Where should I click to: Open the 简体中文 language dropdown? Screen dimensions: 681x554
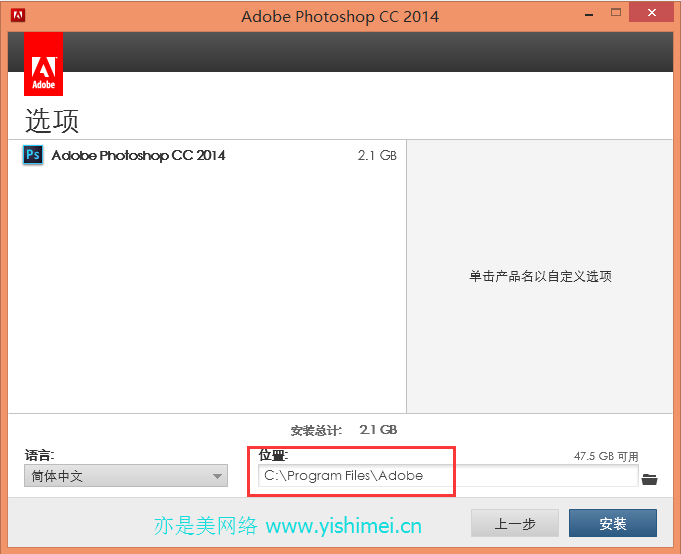point(126,476)
